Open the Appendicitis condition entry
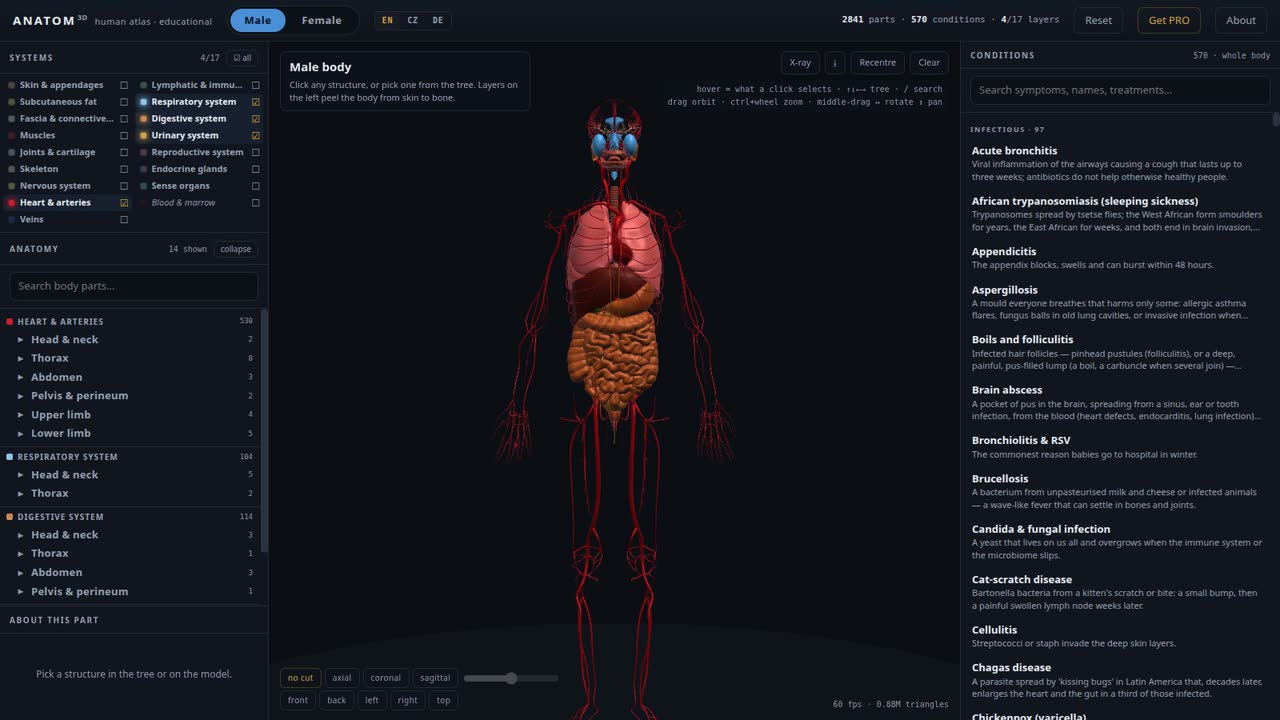The width and height of the screenshot is (1280, 720). pyautogui.click(x=1117, y=258)
